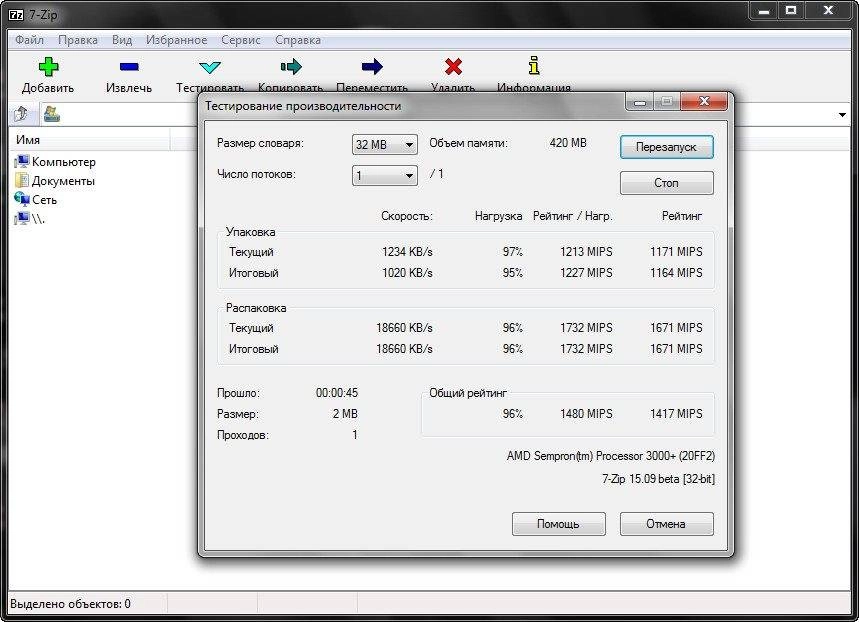Click the 420 MB memory value
Viewport: 859px width, 622px height.
coord(568,143)
